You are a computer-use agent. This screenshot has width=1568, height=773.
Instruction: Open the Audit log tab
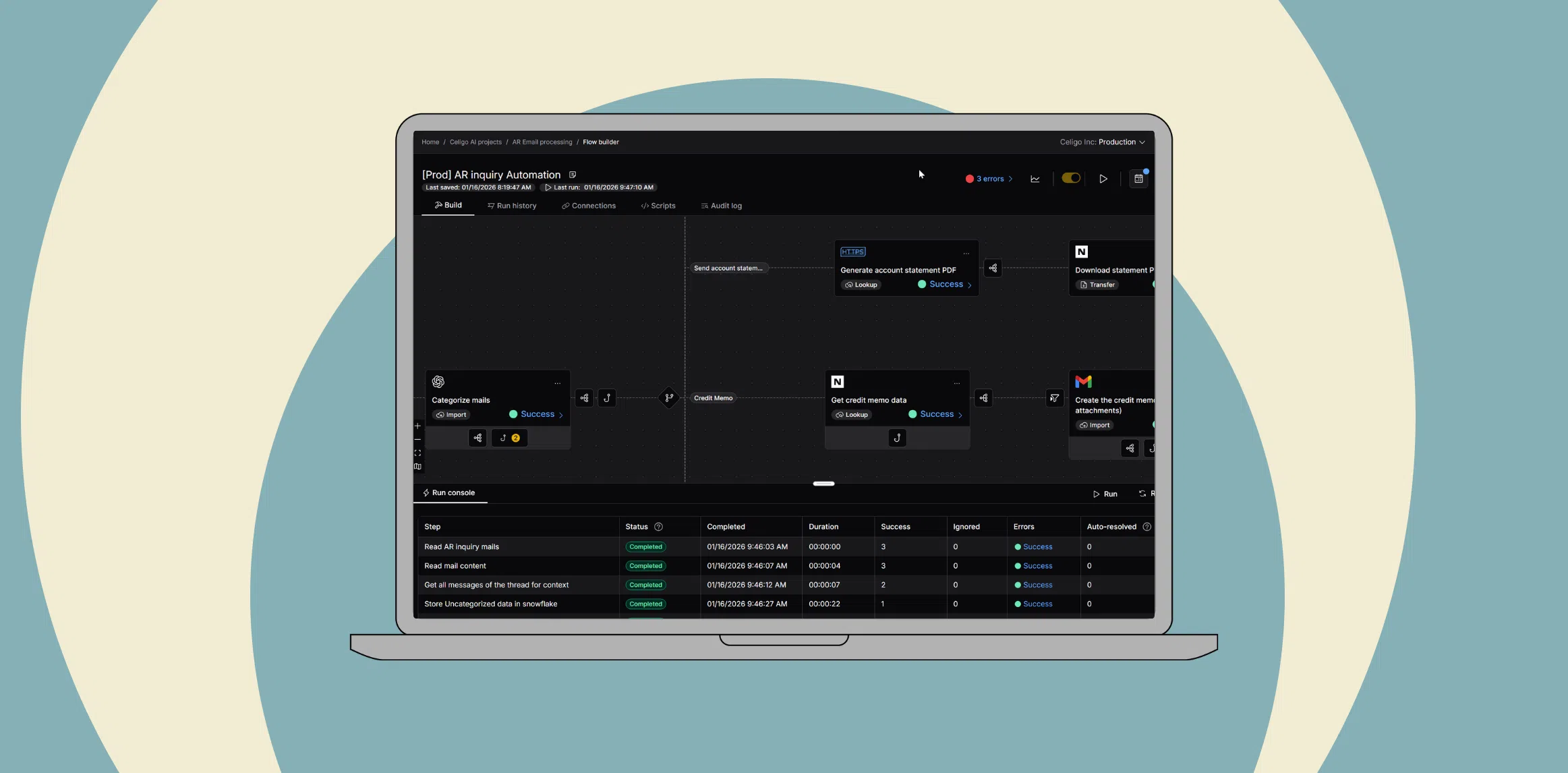[721, 206]
